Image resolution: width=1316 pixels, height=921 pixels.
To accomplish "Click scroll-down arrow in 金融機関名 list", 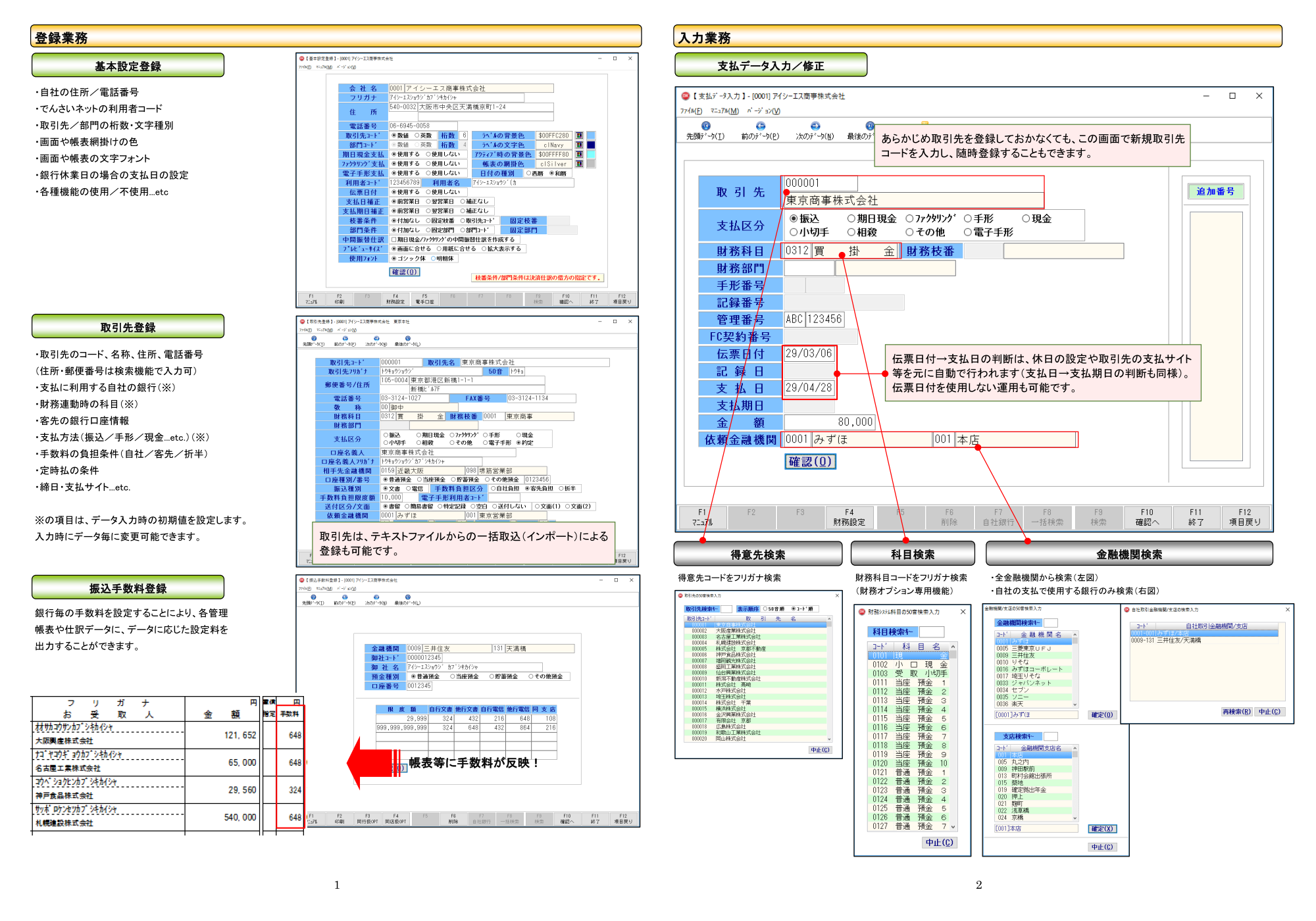I will 1075,705.
